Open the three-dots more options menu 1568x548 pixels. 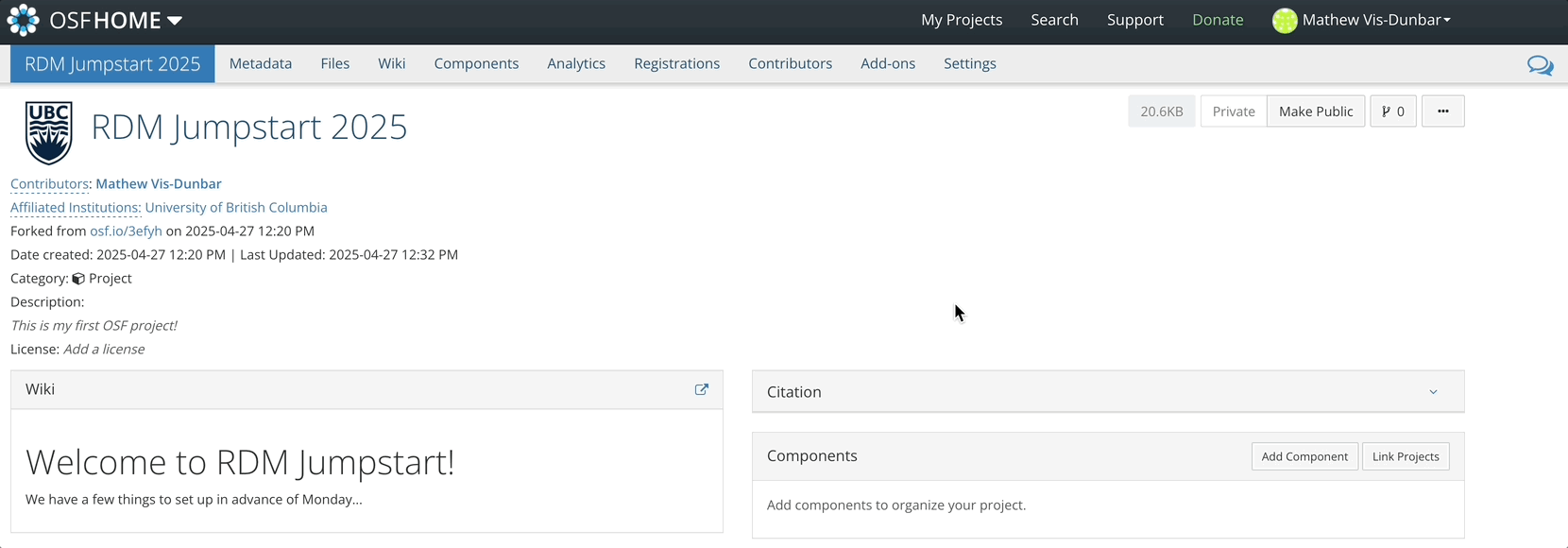coord(1442,111)
